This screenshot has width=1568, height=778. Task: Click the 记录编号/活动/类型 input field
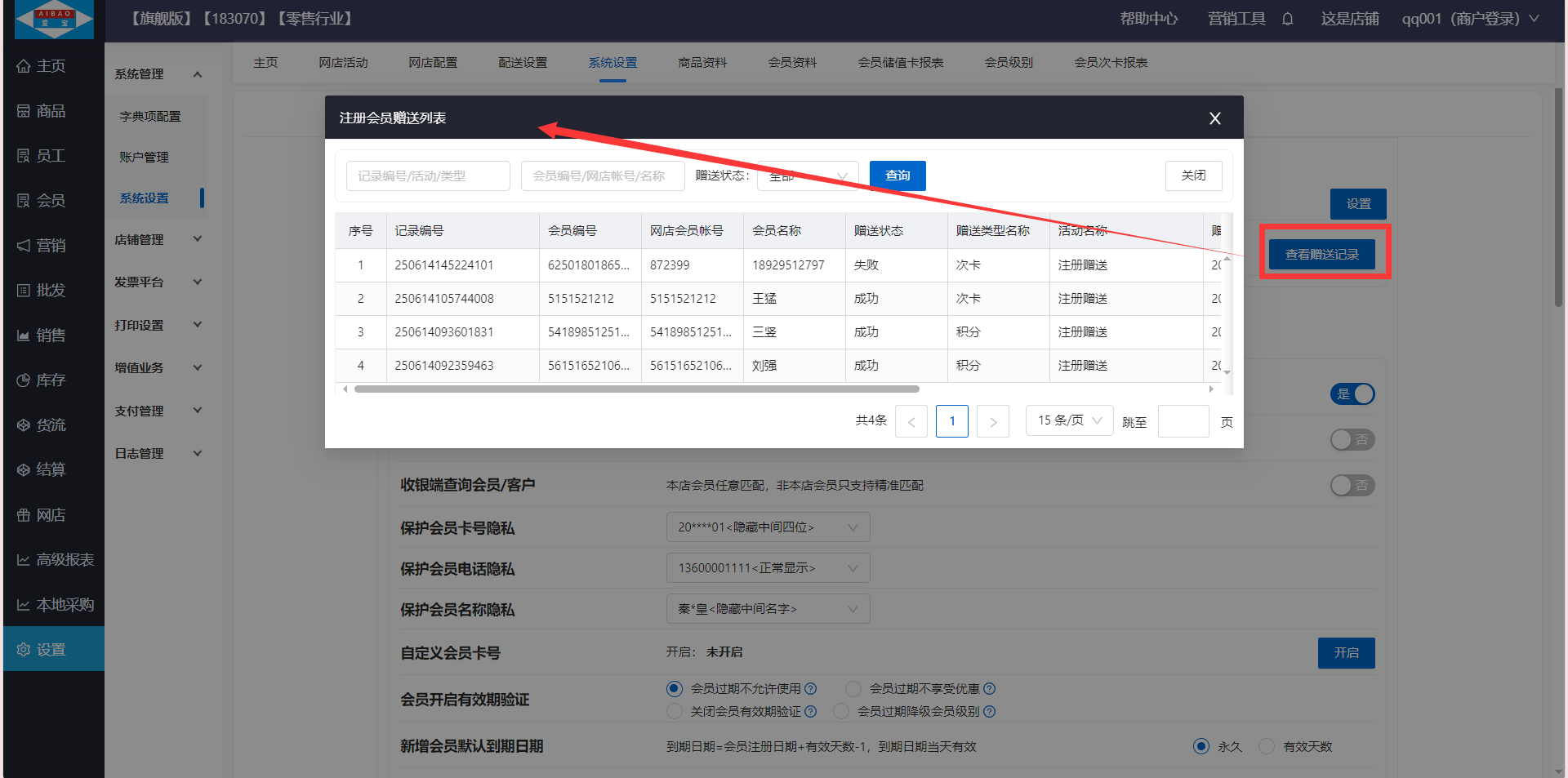[428, 176]
